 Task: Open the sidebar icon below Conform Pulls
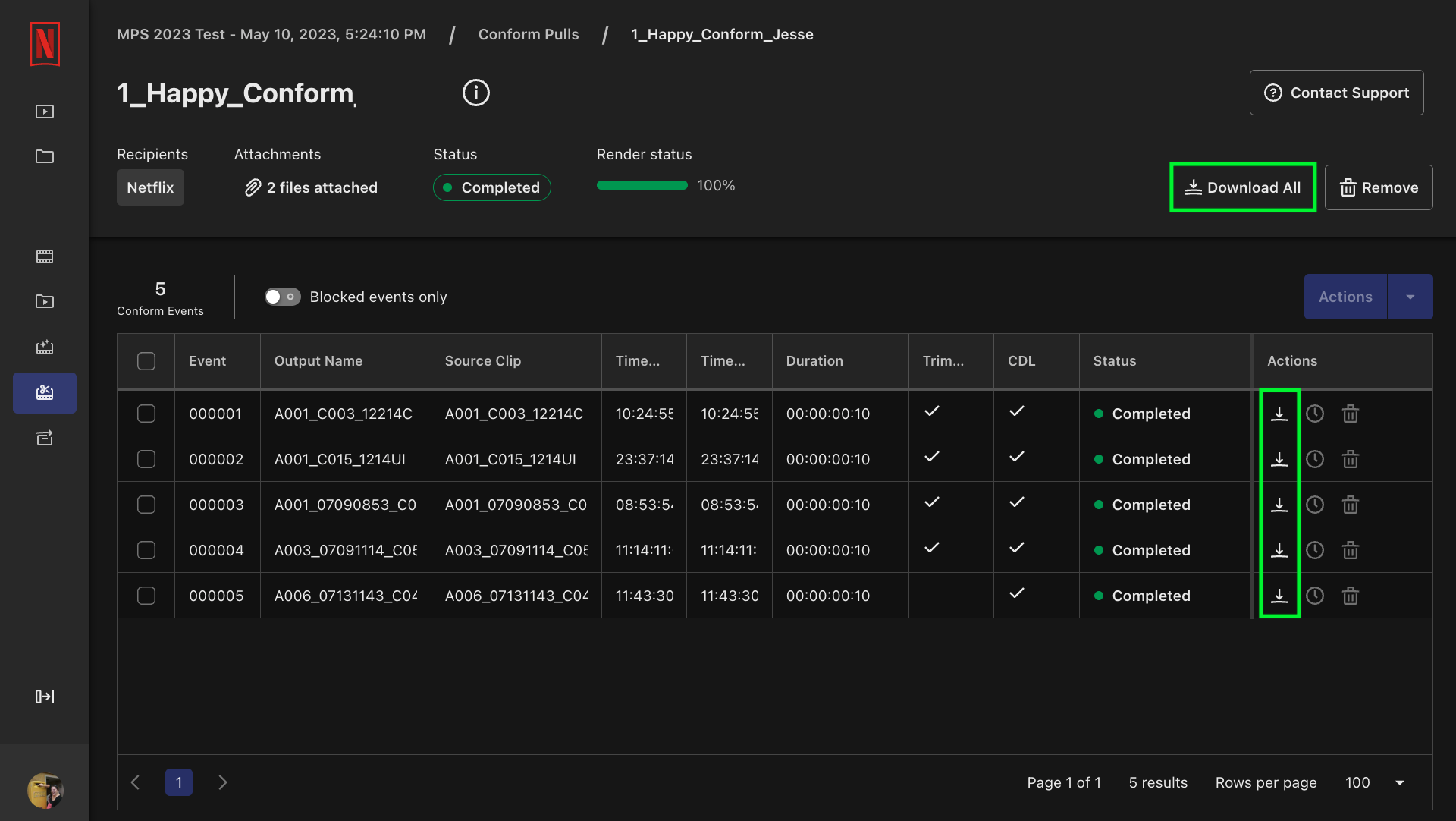tap(45, 438)
